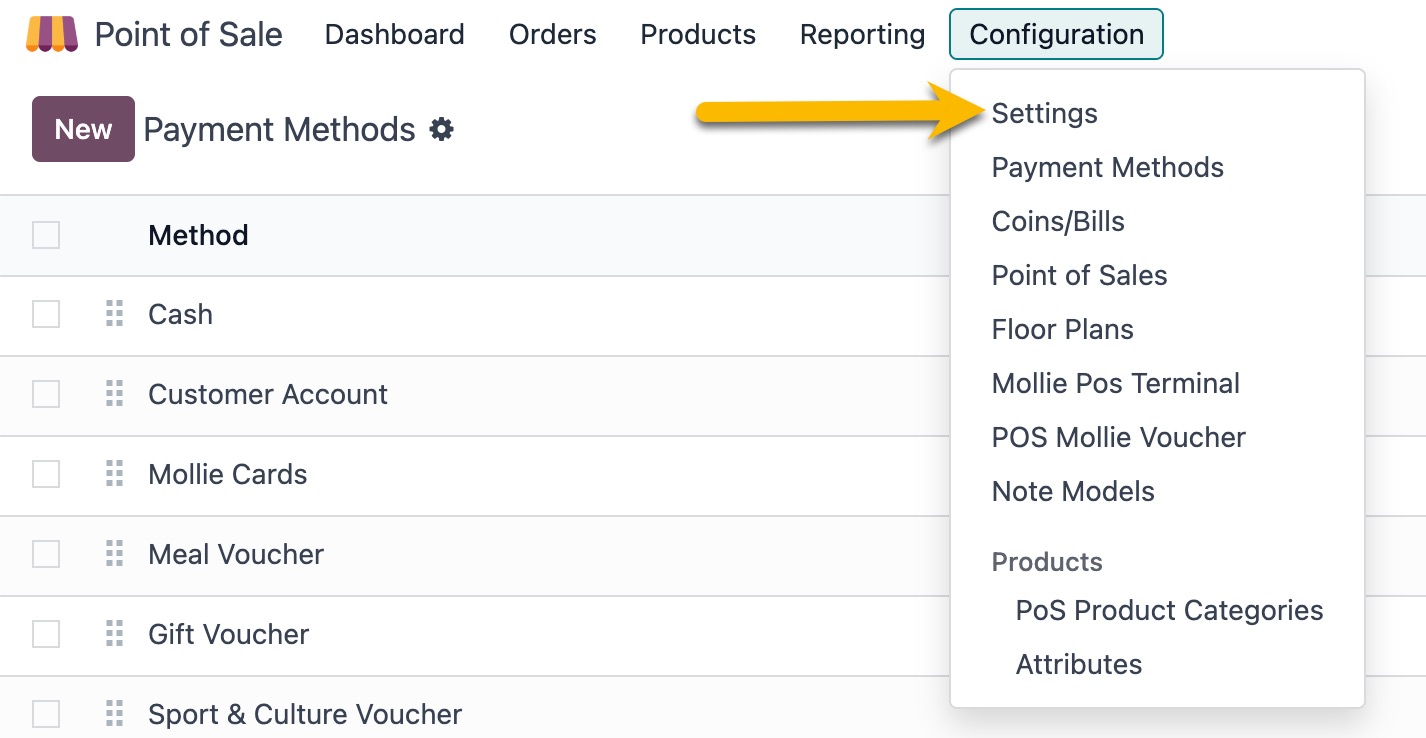Click the Meal Voucher drag handle icon
The image size is (1426, 738).
pyautogui.click(x=115, y=554)
